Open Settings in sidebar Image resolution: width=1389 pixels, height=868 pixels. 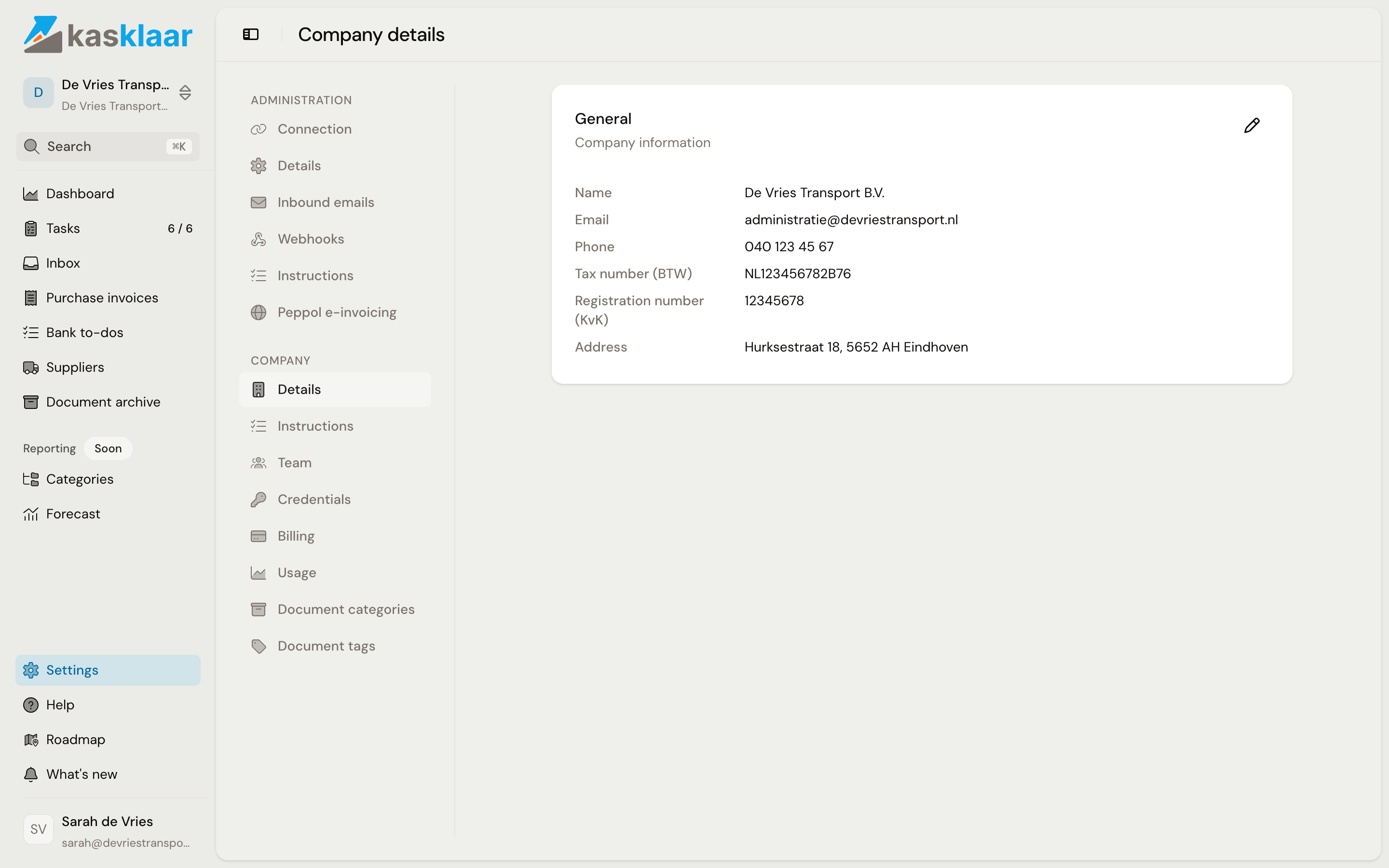pos(108,670)
